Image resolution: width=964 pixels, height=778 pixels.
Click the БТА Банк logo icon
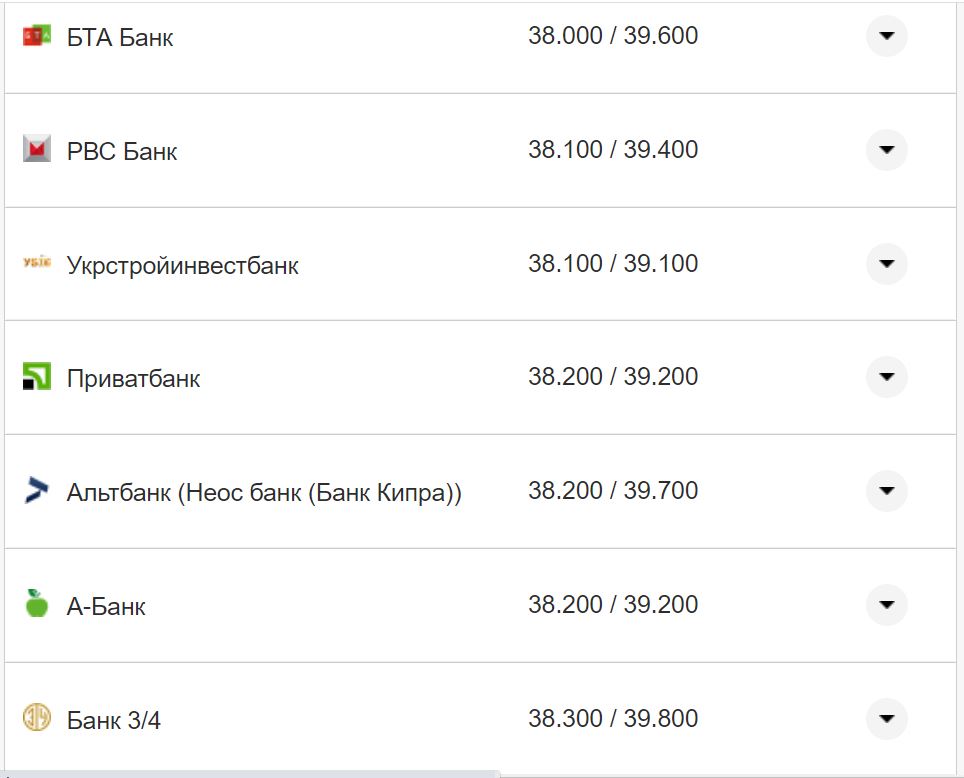tap(36, 37)
